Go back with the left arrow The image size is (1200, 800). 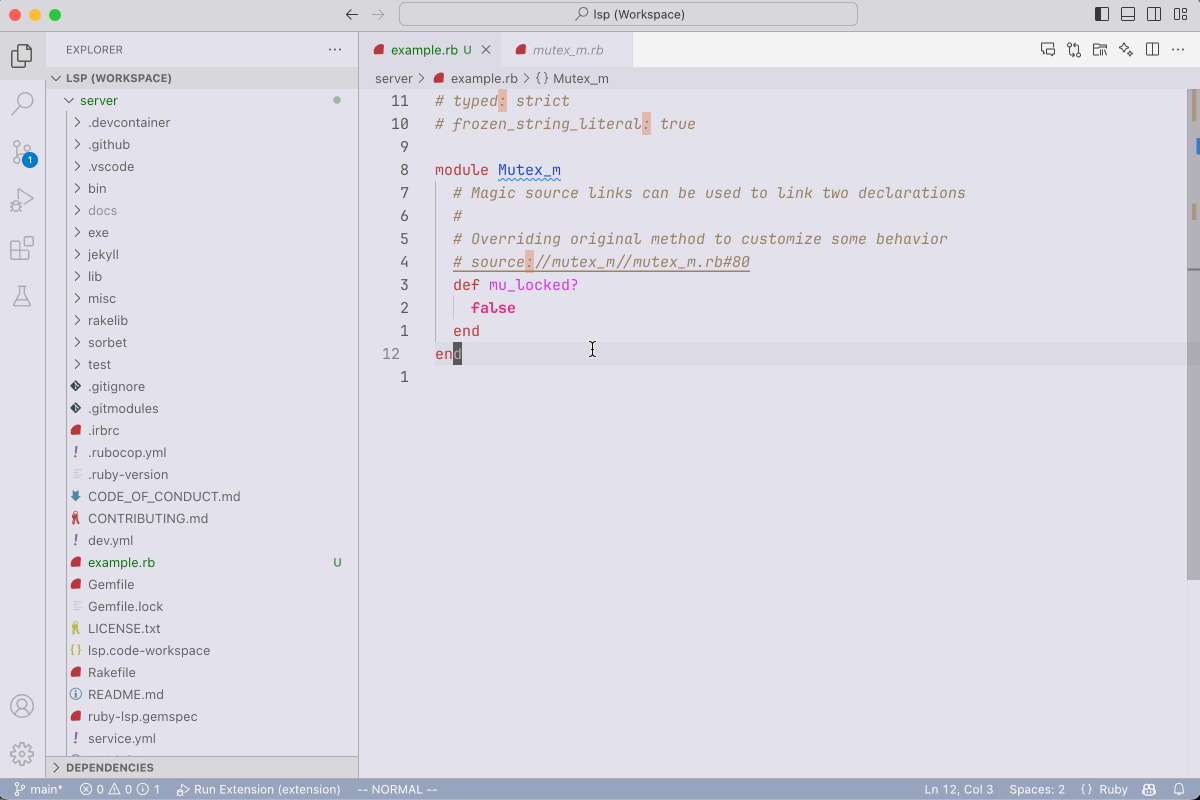tap(351, 15)
